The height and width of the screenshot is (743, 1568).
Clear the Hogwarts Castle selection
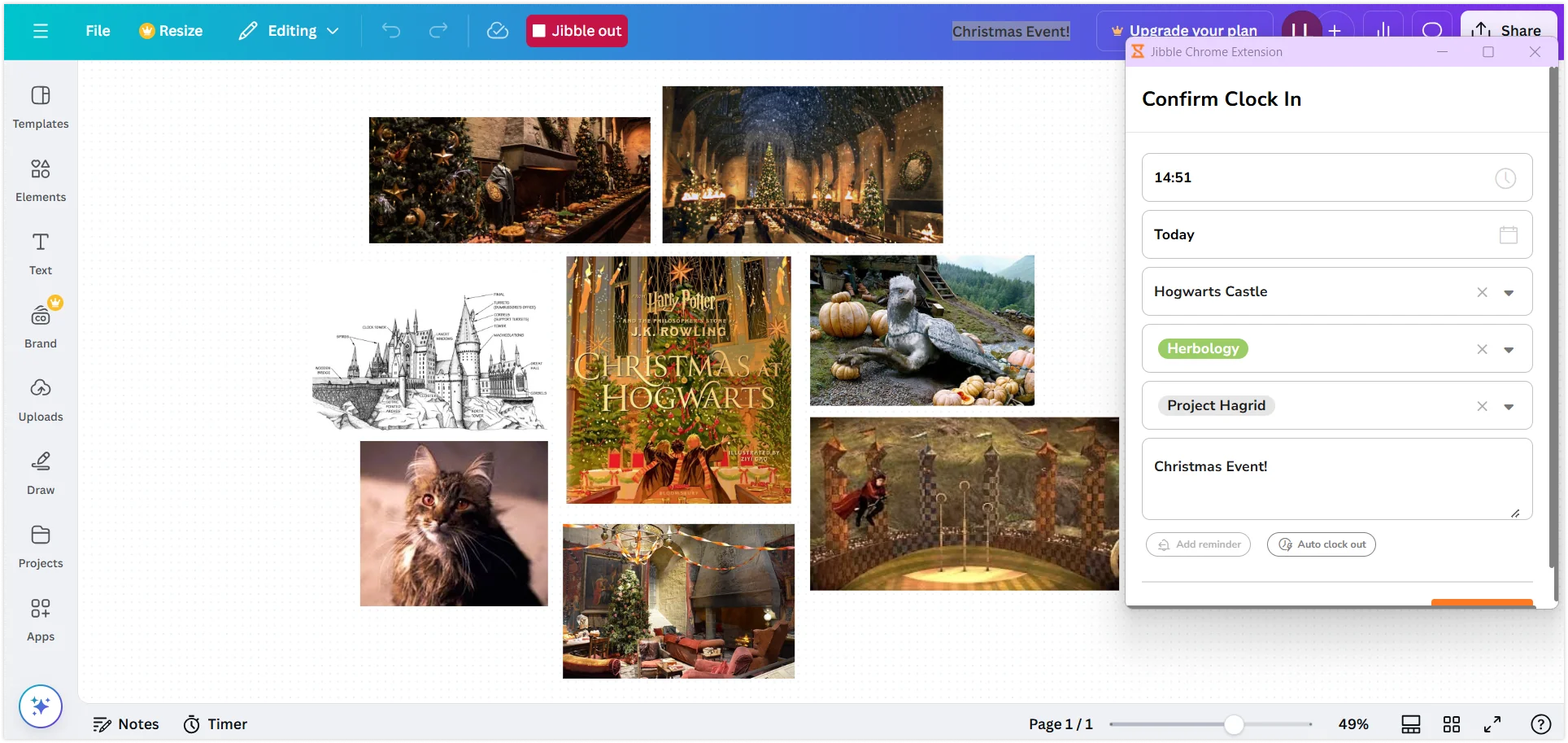[x=1483, y=292]
